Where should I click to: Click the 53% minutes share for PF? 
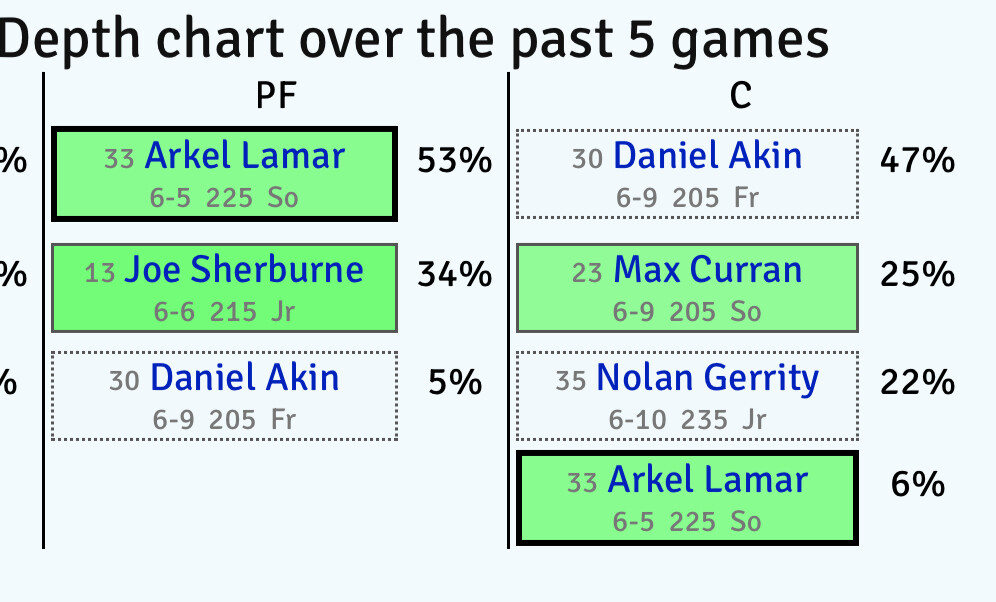454,161
